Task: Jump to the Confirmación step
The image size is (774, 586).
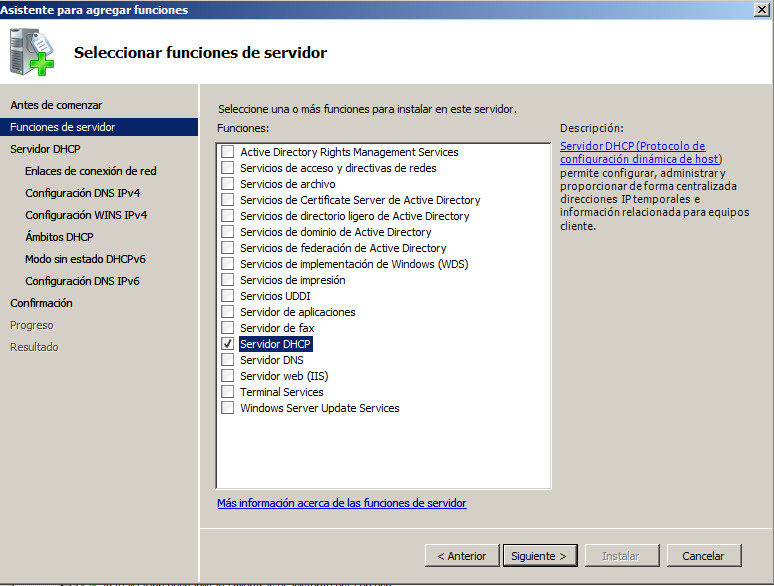Action: (41, 303)
